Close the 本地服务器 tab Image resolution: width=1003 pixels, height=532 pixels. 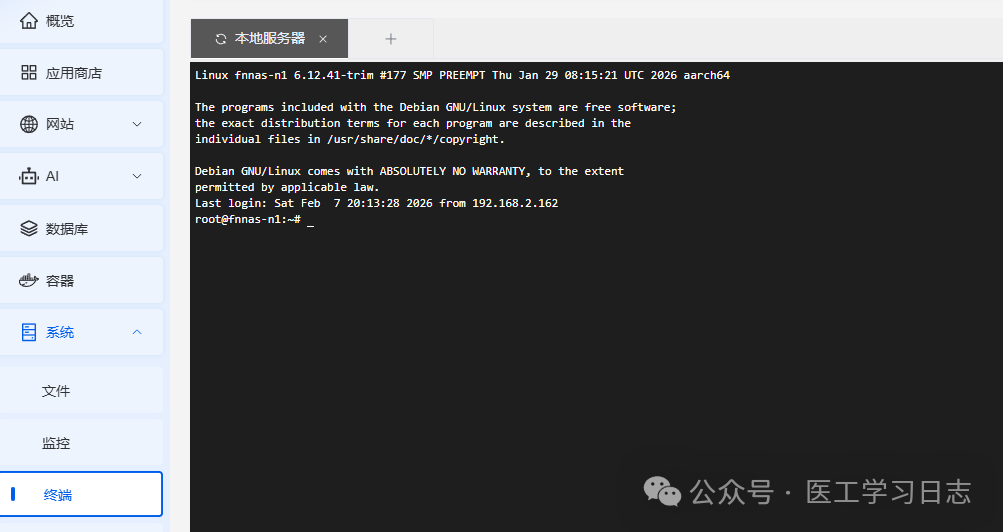[323, 39]
